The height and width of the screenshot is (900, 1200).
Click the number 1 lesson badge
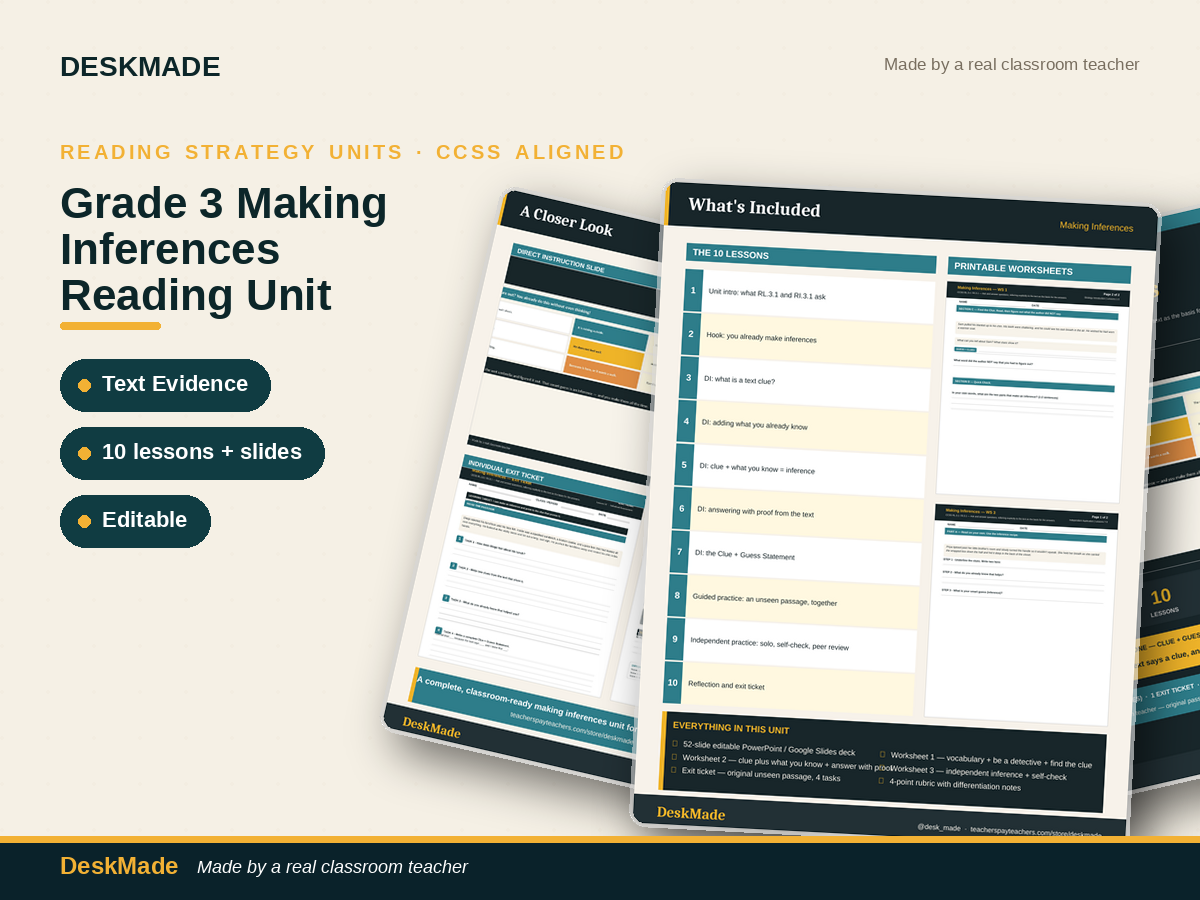693,291
